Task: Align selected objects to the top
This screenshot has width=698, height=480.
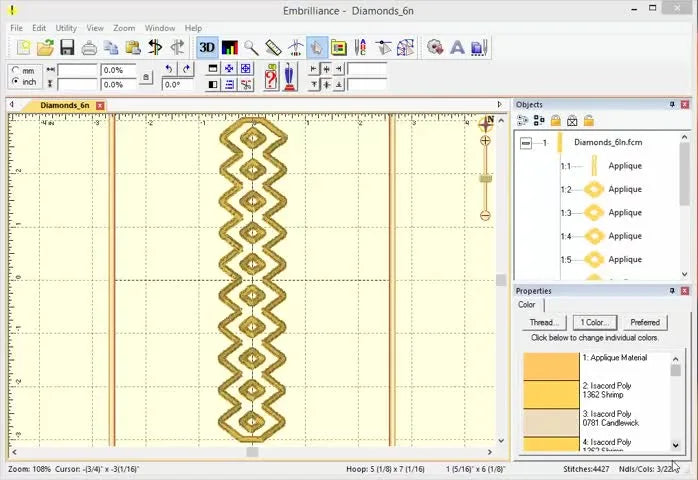Action: (x=314, y=84)
